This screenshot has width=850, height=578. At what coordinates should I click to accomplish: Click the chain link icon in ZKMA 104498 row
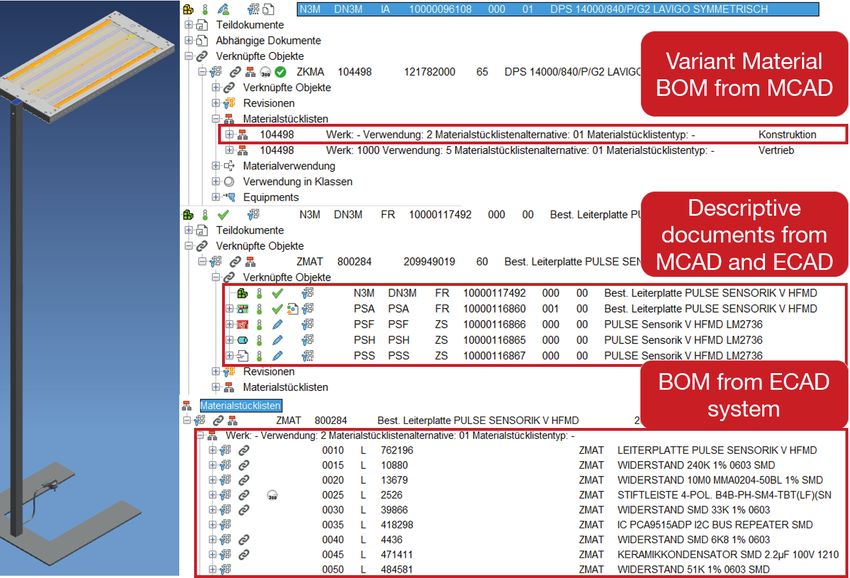coord(235,72)
